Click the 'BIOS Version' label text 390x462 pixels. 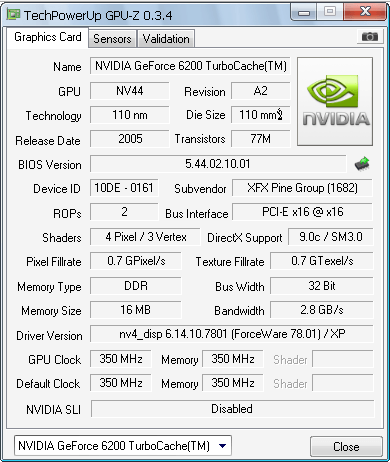50,165
